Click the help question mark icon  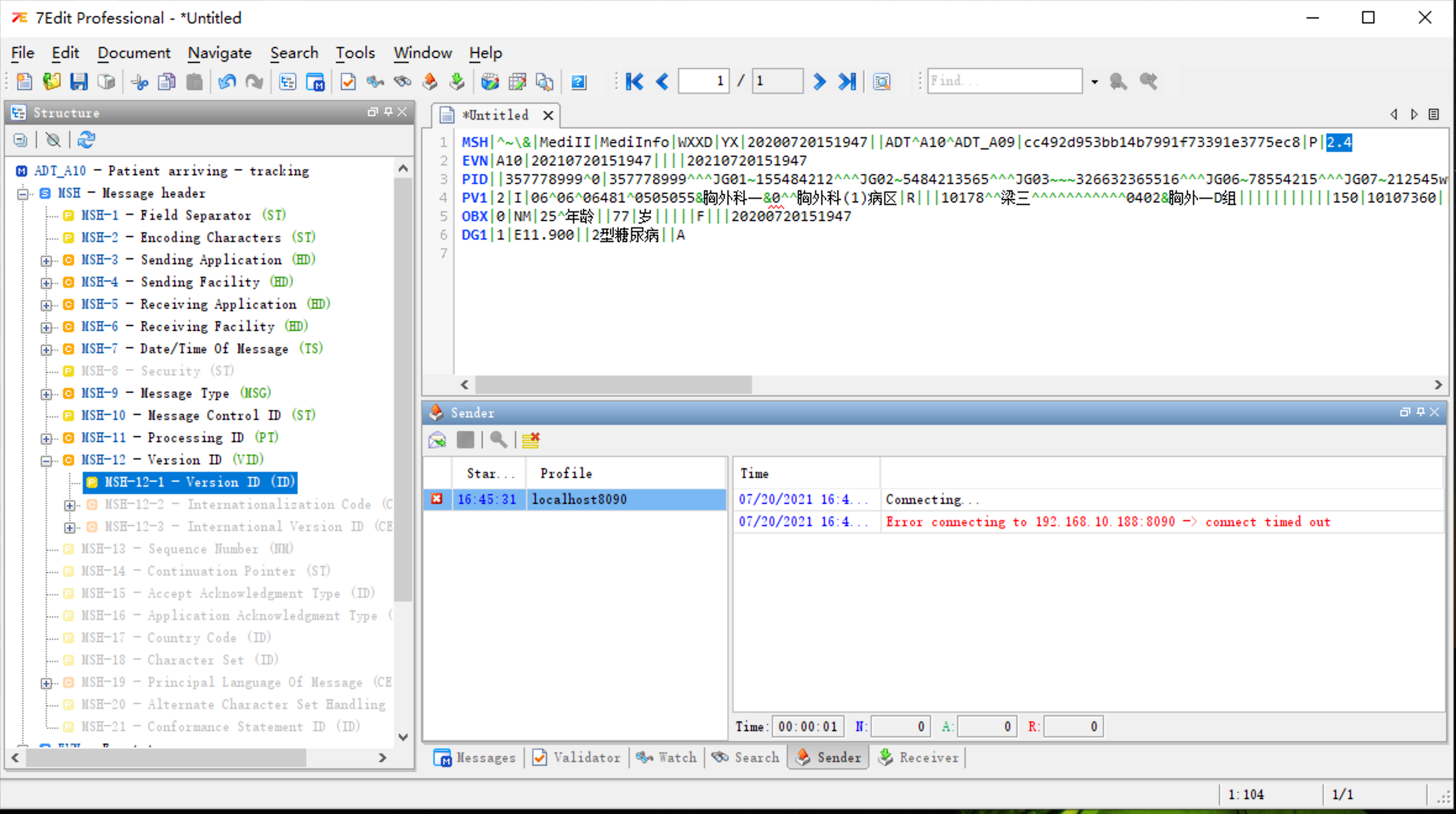579,82
